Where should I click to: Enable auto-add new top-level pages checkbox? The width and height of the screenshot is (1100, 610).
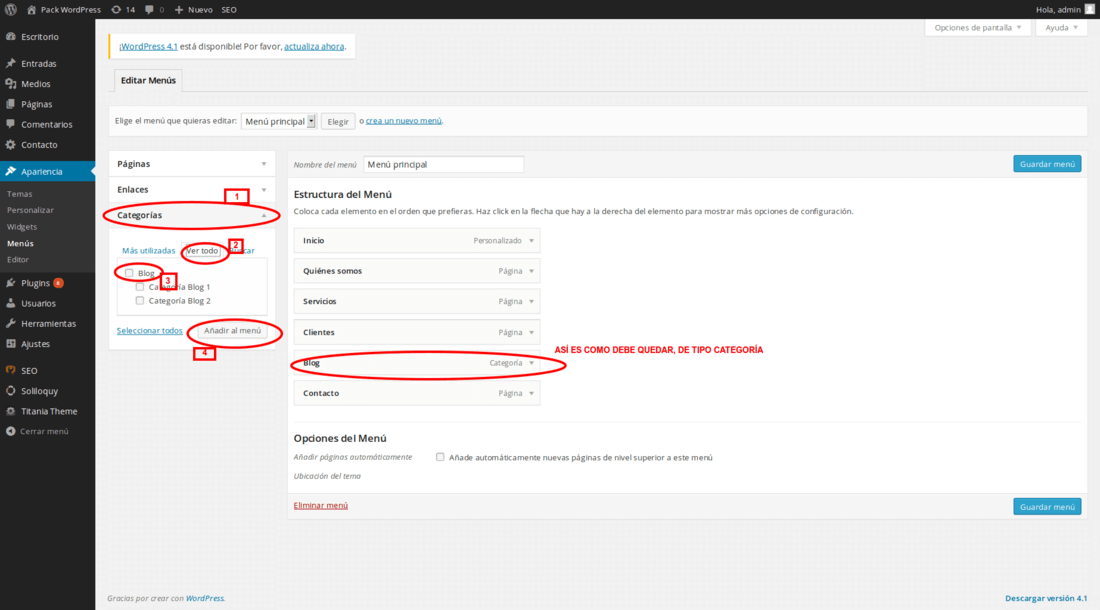pos(440,456)
